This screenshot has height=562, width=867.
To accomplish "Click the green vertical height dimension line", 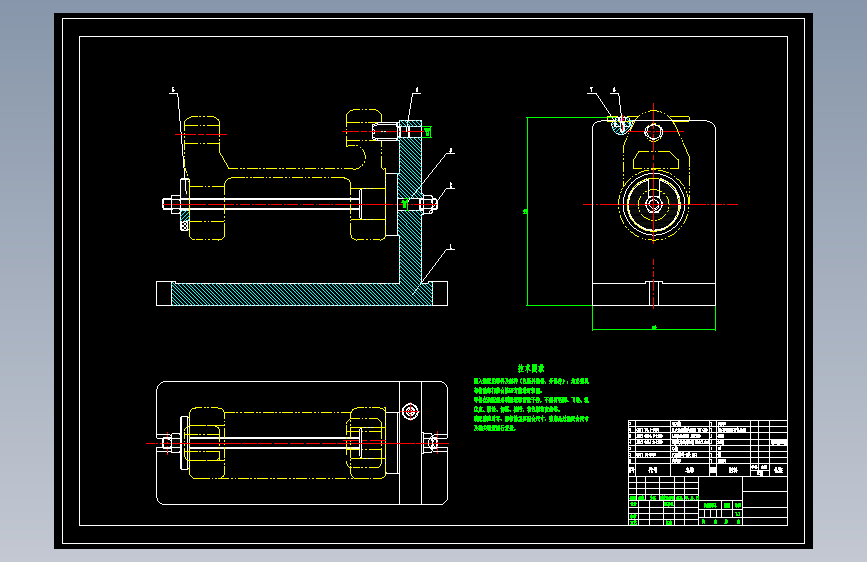I will tap(527, 211).
